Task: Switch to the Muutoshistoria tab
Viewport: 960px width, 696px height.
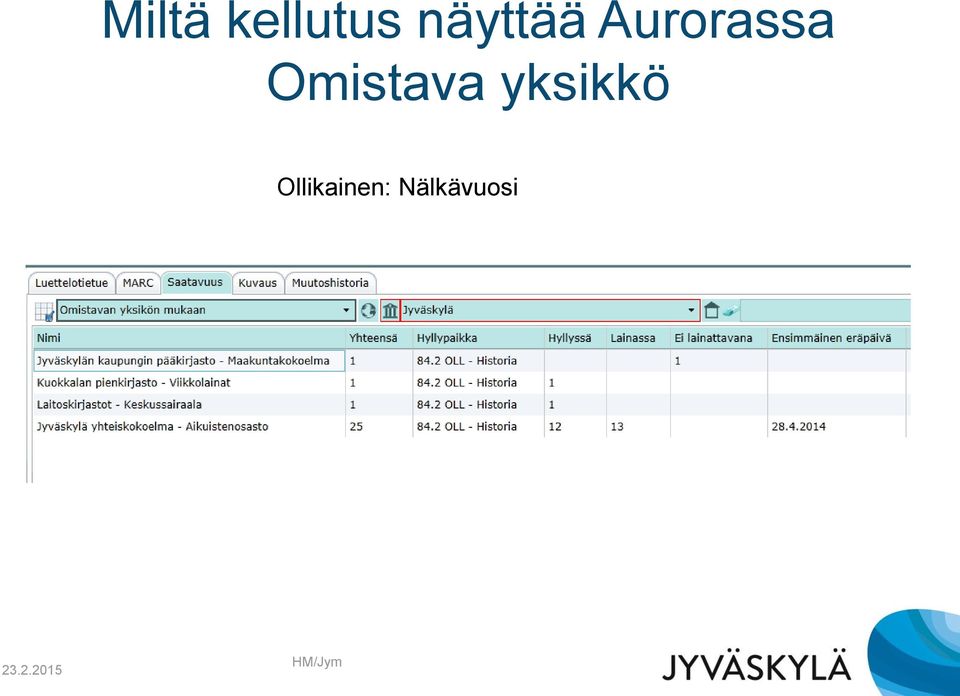Action: coord(330,283)
